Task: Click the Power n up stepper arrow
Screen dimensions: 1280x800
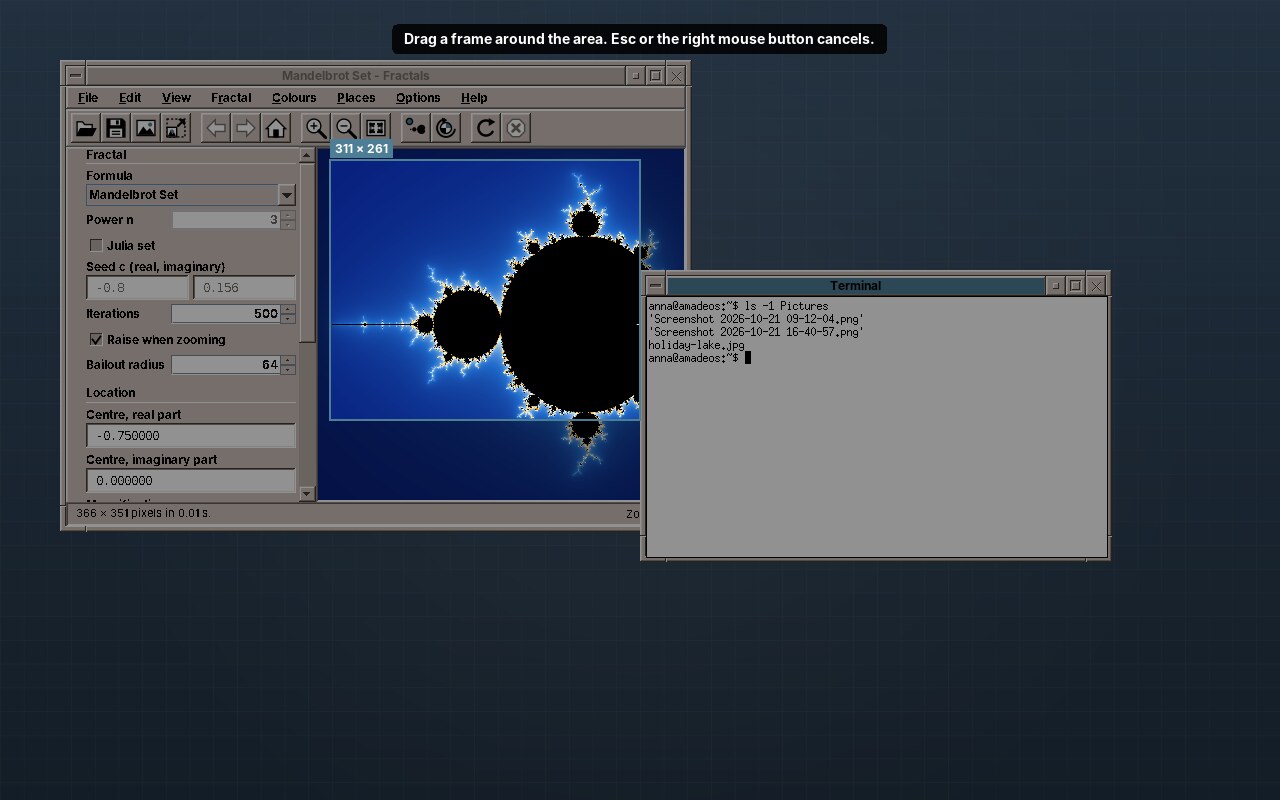Action: (288, 215)
